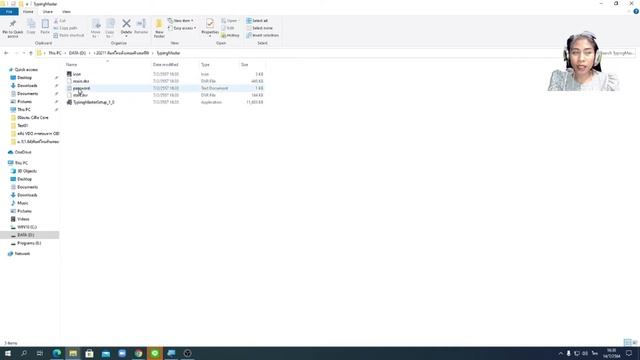
Task: Open Quick access in navigation pane
Action: tap(26, 70)
